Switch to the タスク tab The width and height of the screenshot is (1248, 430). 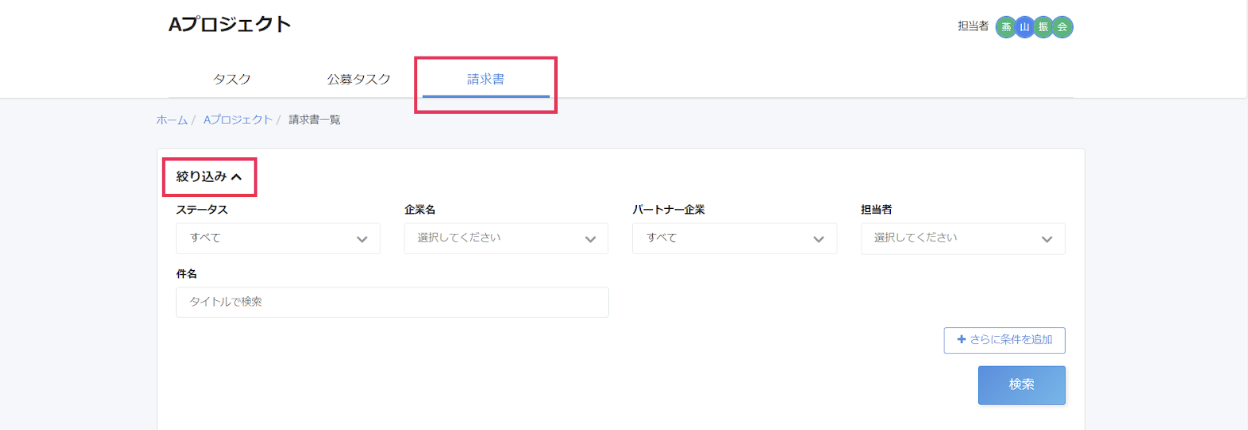pyautogui.click(x=232, y=79)
